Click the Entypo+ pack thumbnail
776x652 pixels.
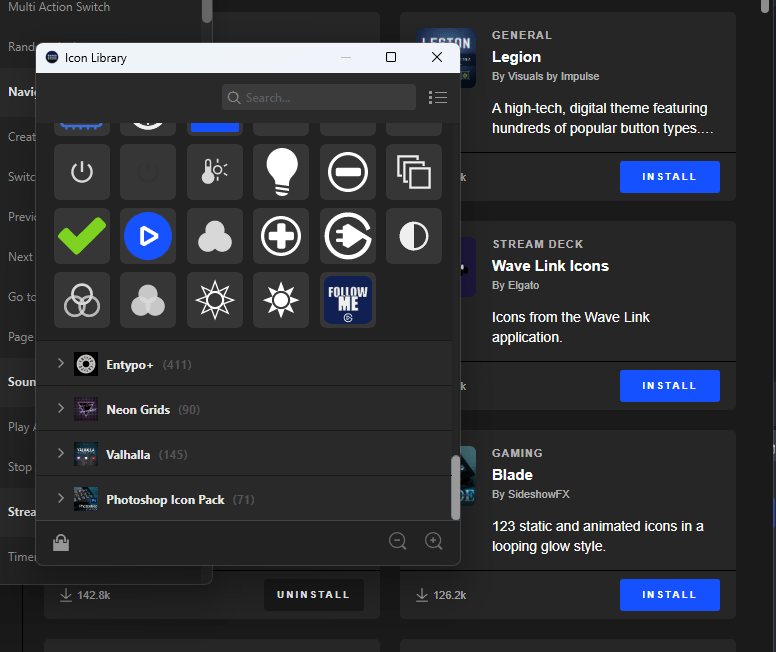point(86,364)
